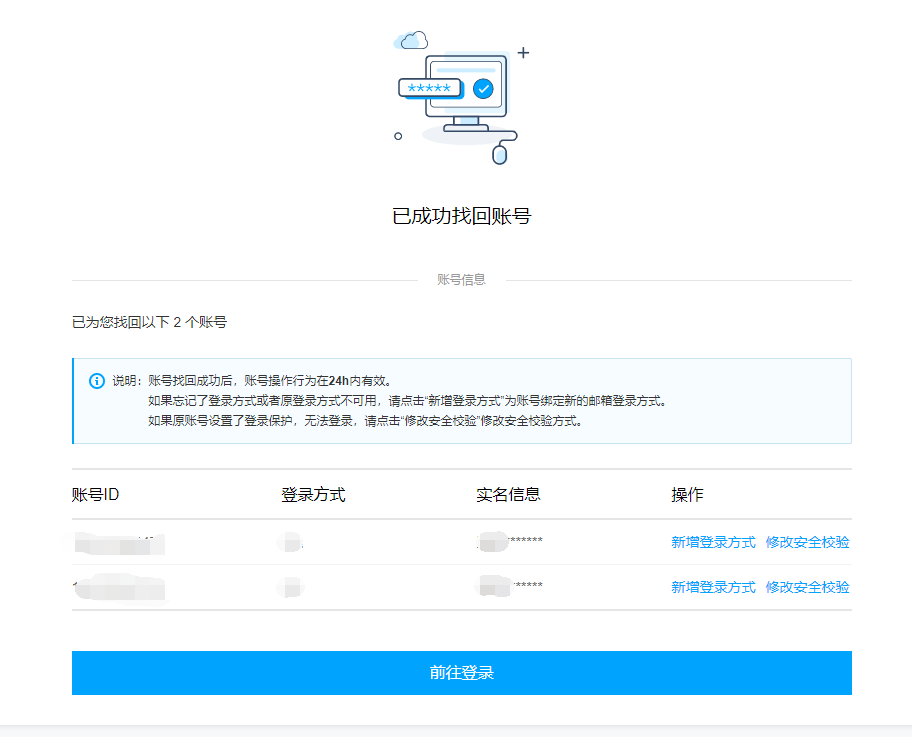Select the first row's masked real-name info
912x737 pixels.
tap(511, 542)
